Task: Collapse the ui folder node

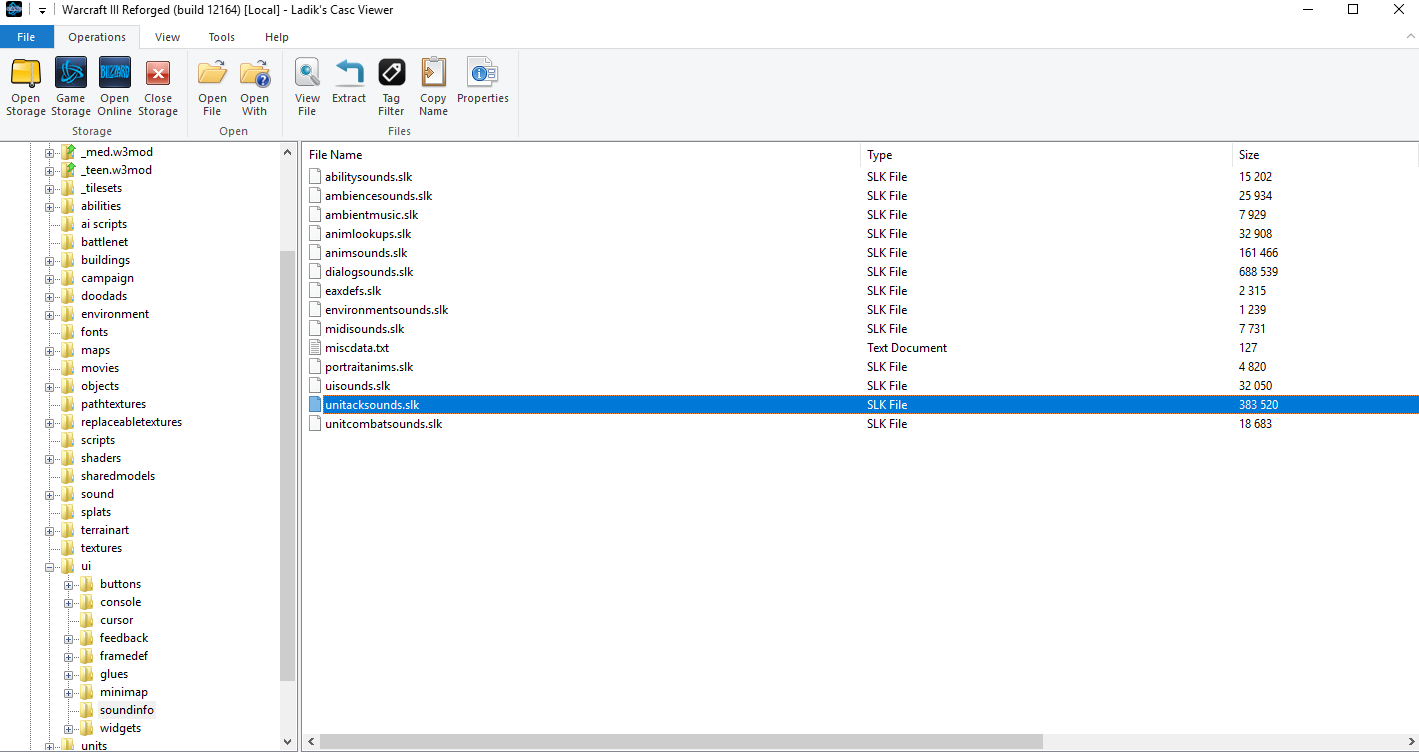Action: [49, 566]
